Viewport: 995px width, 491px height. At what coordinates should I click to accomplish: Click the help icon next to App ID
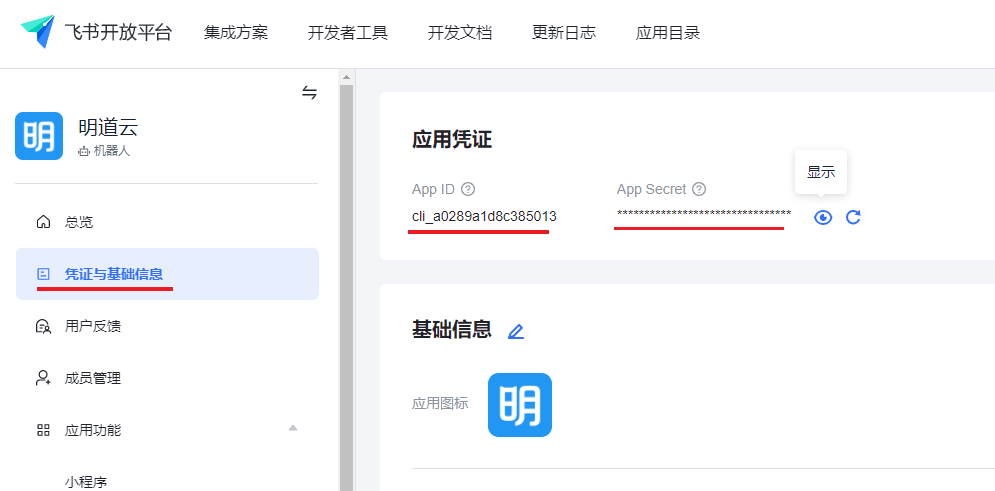468,189
